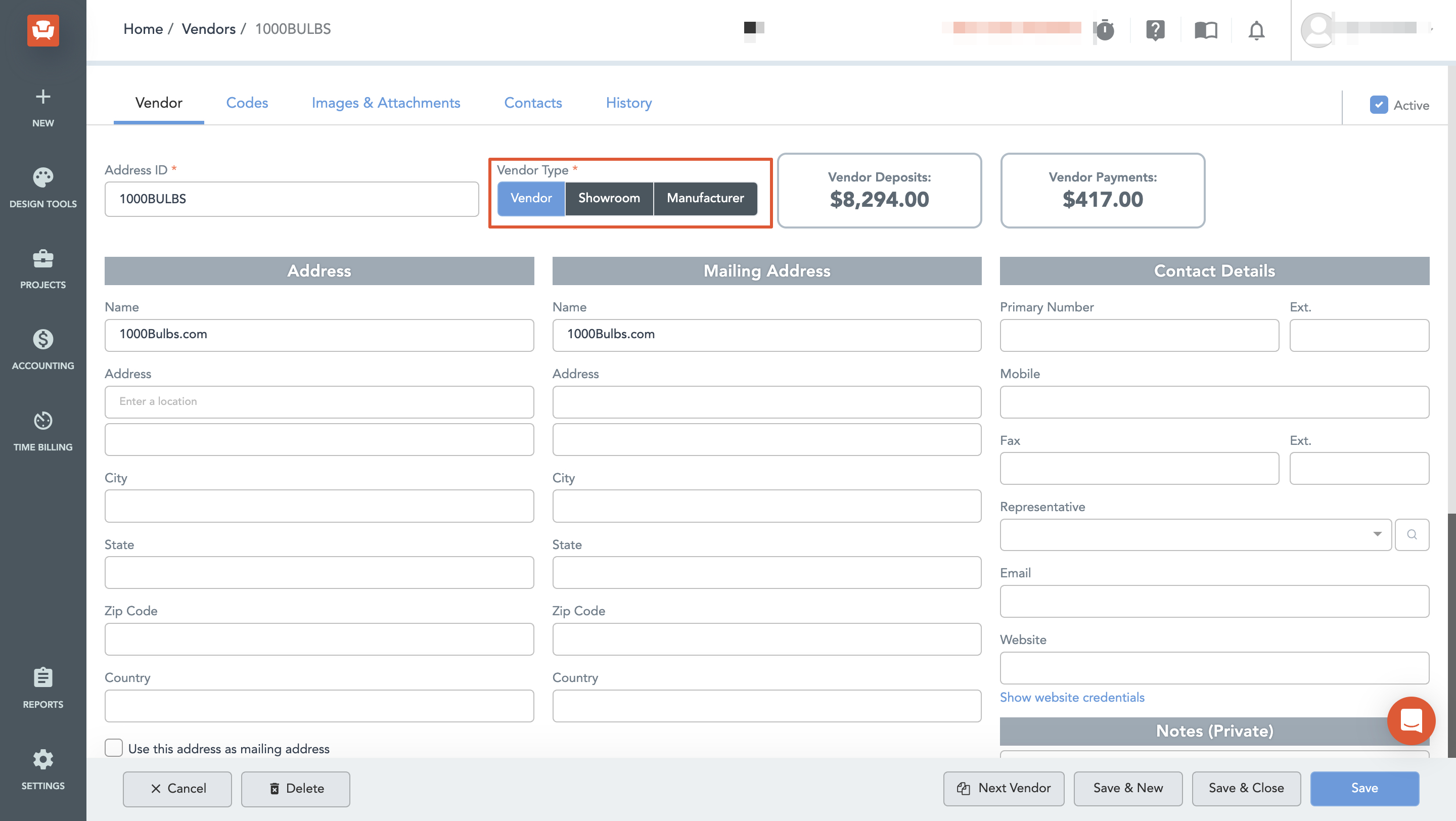Open the orange chat support bubble

tap(1411, 721)
